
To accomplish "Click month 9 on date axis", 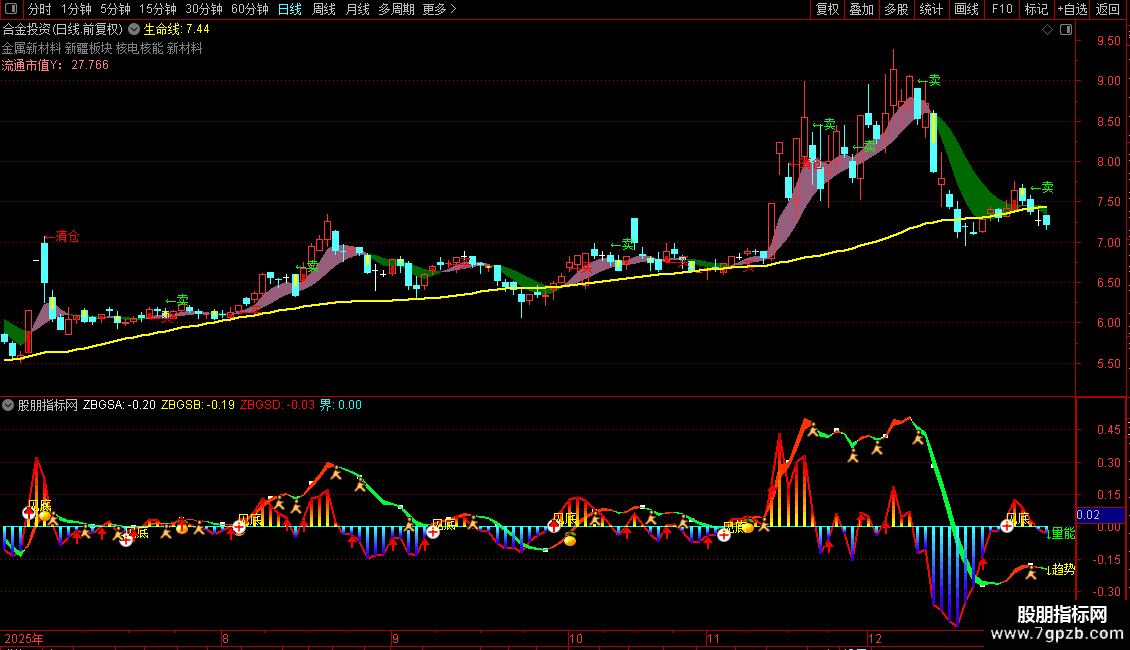I will click(x=396, y=638).
